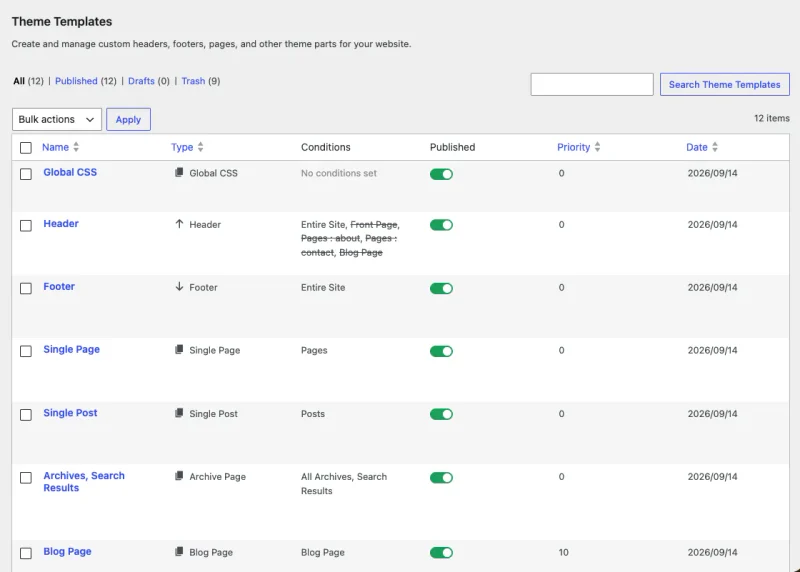800x572 pixels.
Task: Check the Single Page row checkbox
Action: coord(26,351)
